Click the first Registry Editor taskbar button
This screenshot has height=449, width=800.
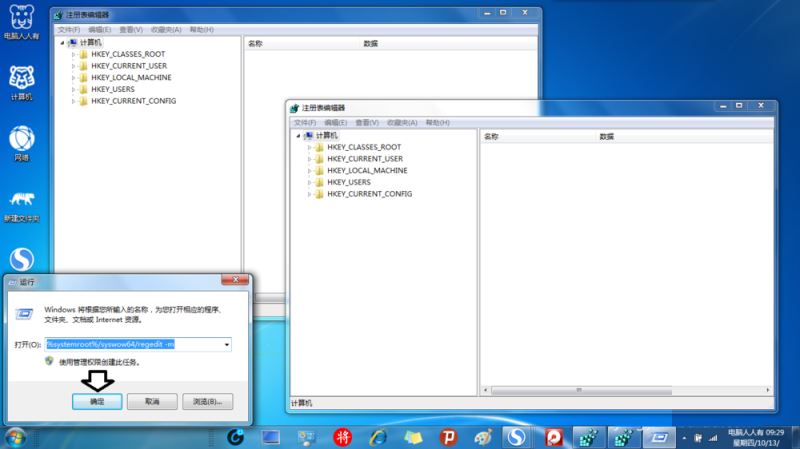[588, 437]
